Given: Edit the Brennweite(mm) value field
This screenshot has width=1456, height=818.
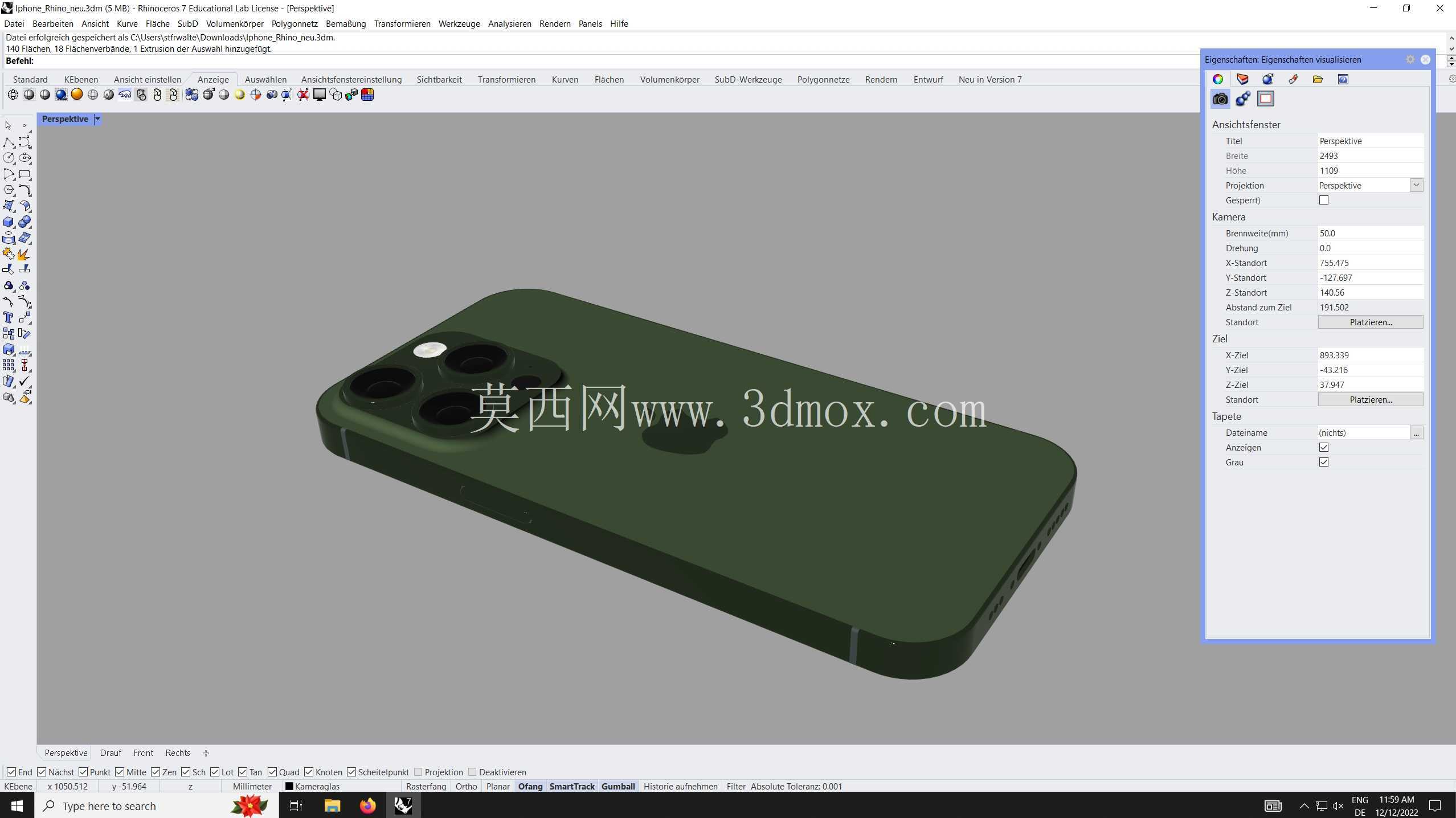Looking at the screenshot, I should [1371, 233].
